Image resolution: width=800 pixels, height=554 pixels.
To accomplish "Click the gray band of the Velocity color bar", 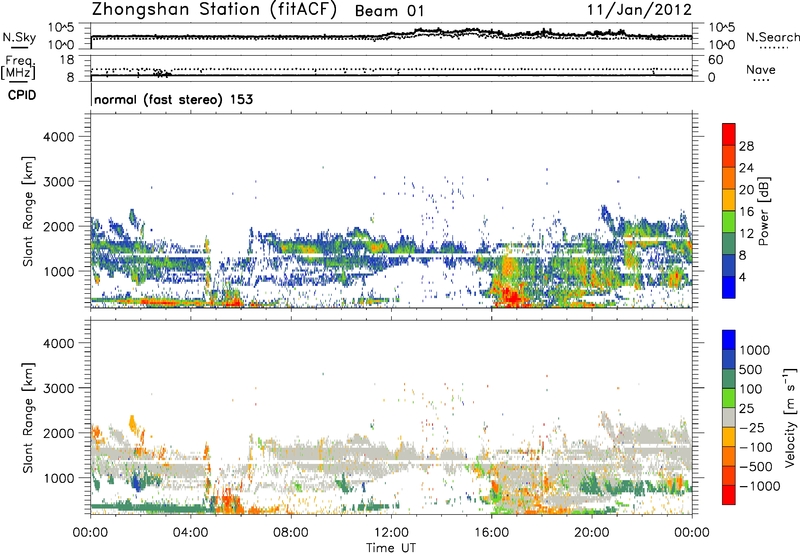I will (x=729, y=417).
